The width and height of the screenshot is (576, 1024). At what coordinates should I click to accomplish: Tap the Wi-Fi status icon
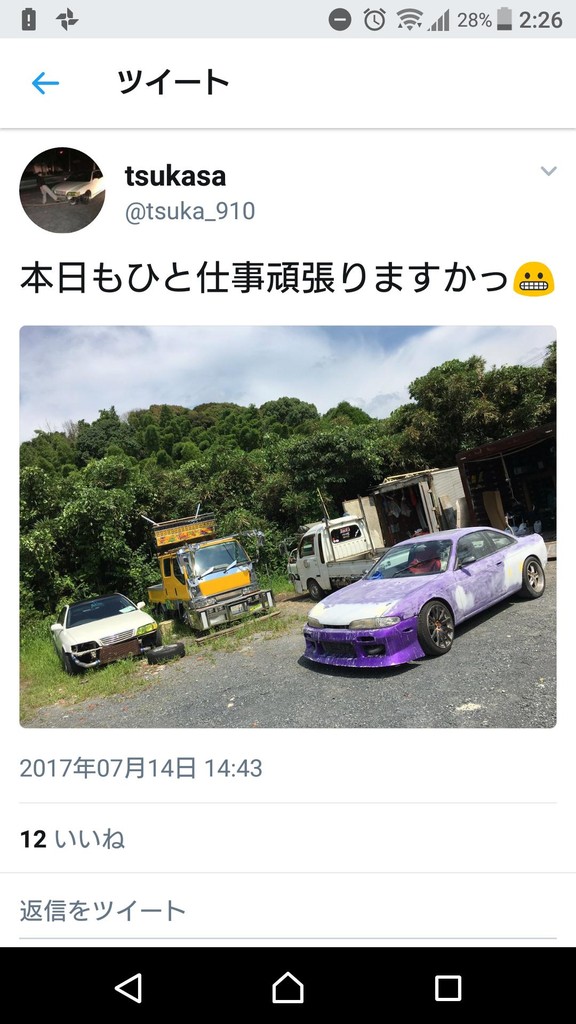409,20
